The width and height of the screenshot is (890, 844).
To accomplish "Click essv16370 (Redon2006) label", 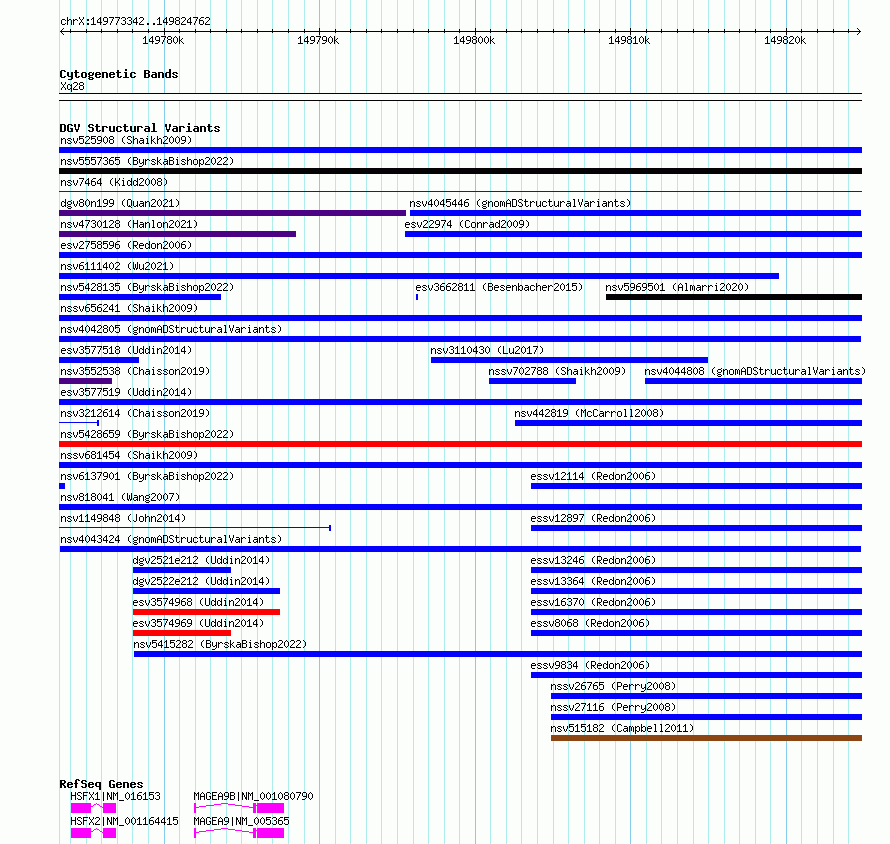I will point(593,602).
